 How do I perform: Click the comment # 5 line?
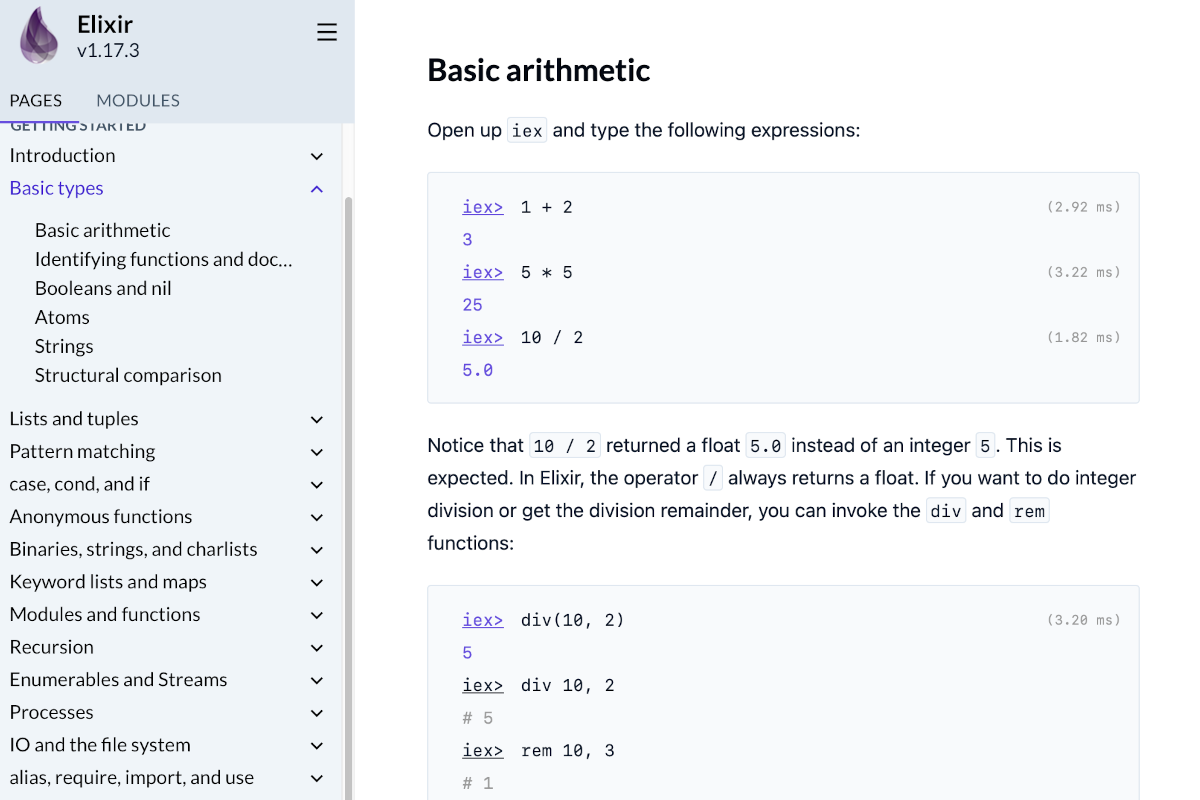[x=477, y=718]
